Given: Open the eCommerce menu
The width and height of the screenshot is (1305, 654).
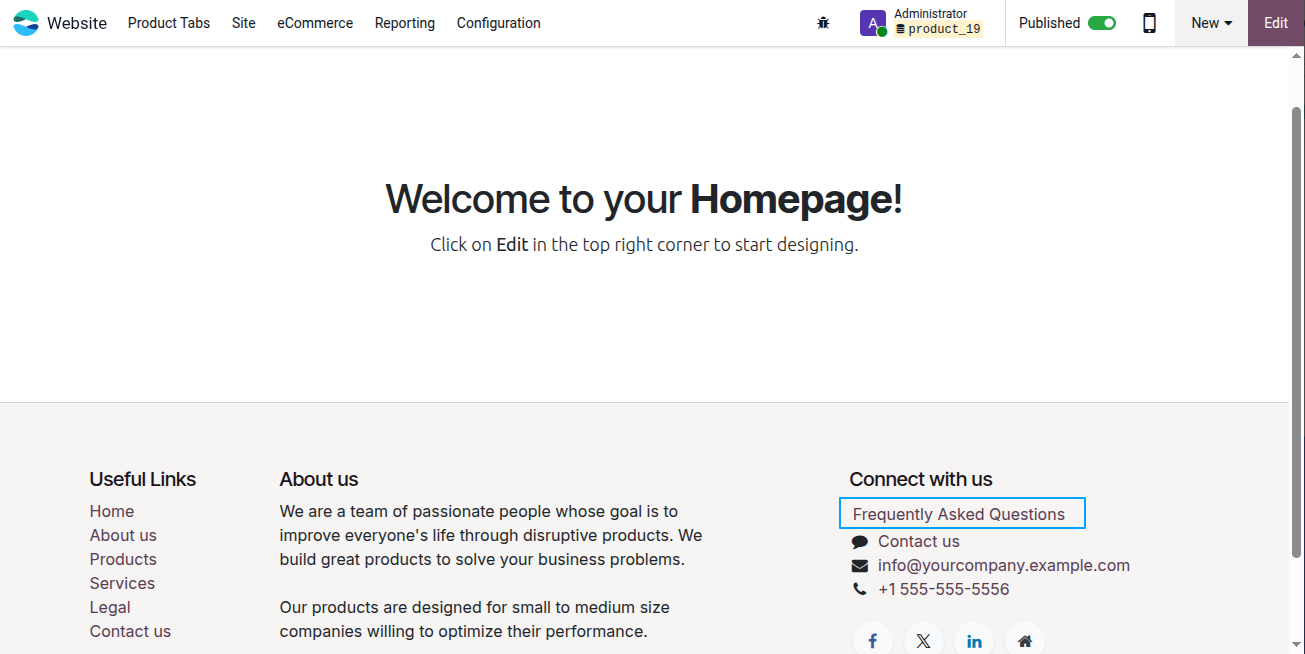Looking at the screenshot, I should (315, 23).
